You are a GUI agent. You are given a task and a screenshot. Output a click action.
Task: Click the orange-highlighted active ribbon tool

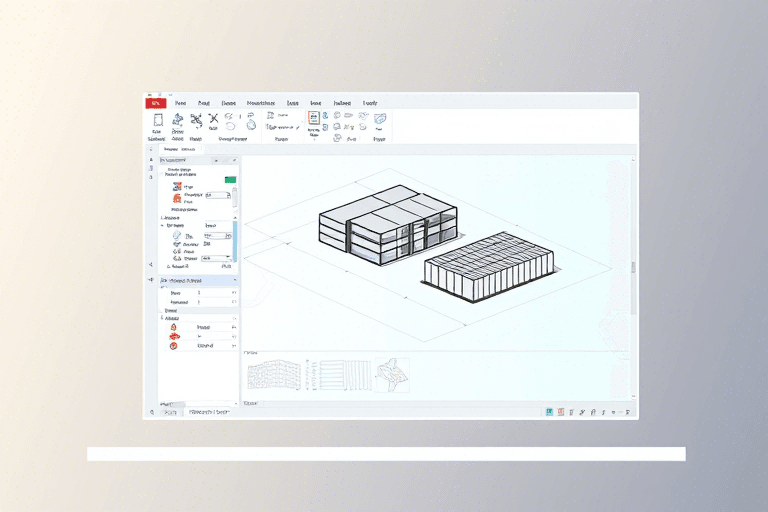(x=313, y=118)
